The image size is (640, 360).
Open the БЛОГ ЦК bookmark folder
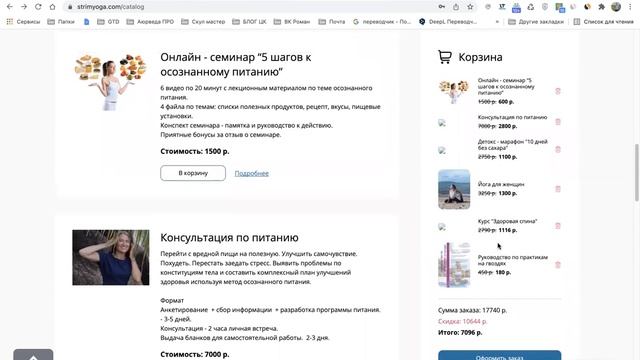[249, 22]
